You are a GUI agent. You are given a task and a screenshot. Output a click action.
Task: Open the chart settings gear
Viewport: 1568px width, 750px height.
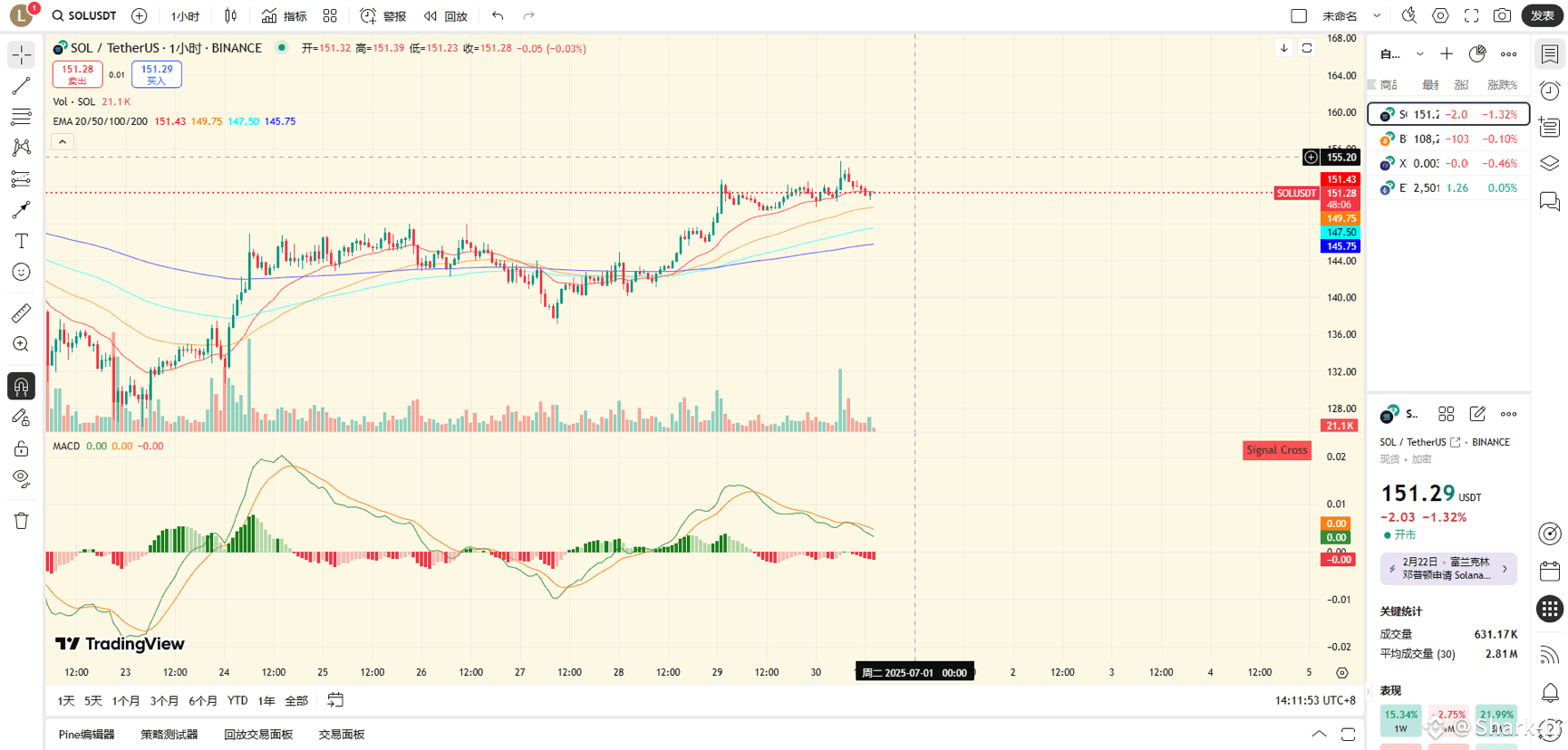(1440, 15)
